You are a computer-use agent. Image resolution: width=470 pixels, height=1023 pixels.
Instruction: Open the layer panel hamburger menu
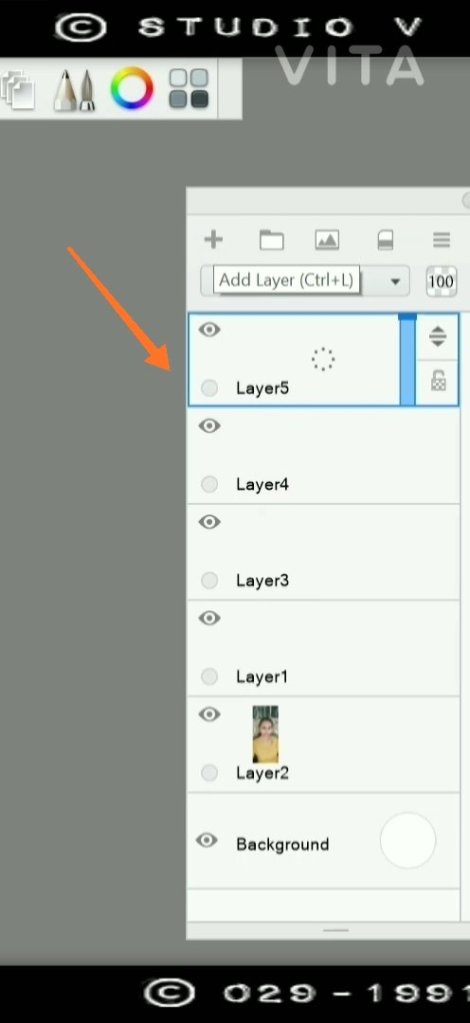442,240
